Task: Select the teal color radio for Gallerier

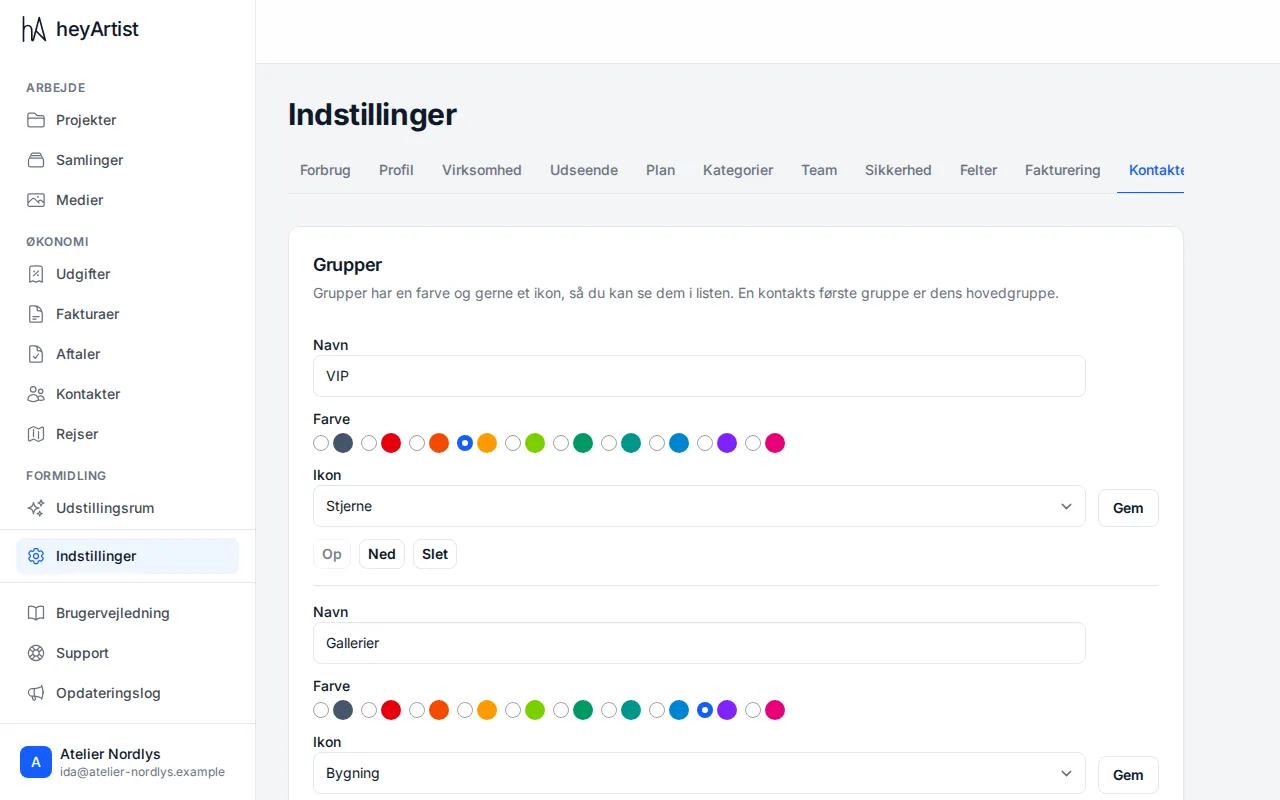Action: point(609,710)
